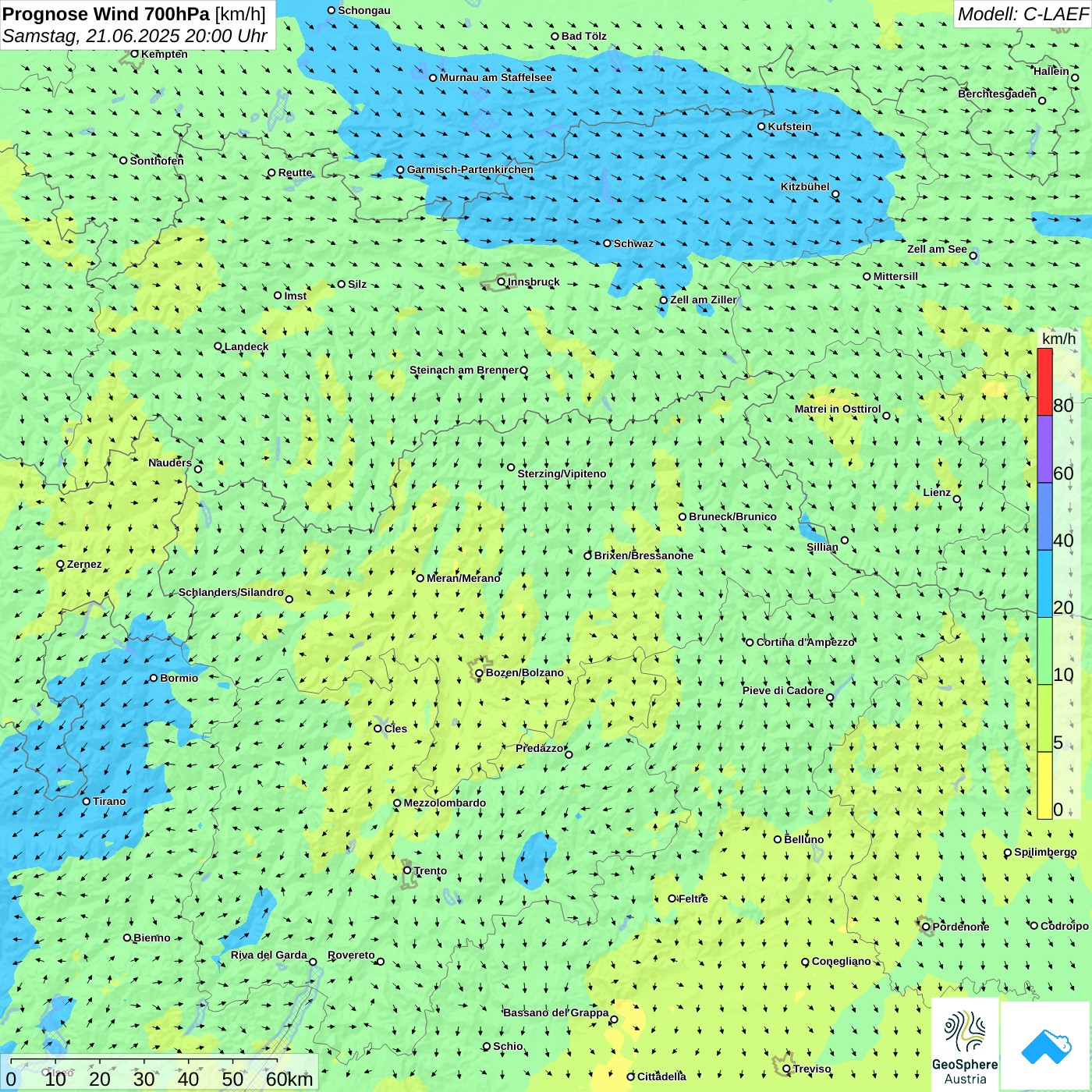Click the Bozen/Bolzano city marker
1092x1092 pixels.
click(x=479, y=673)
